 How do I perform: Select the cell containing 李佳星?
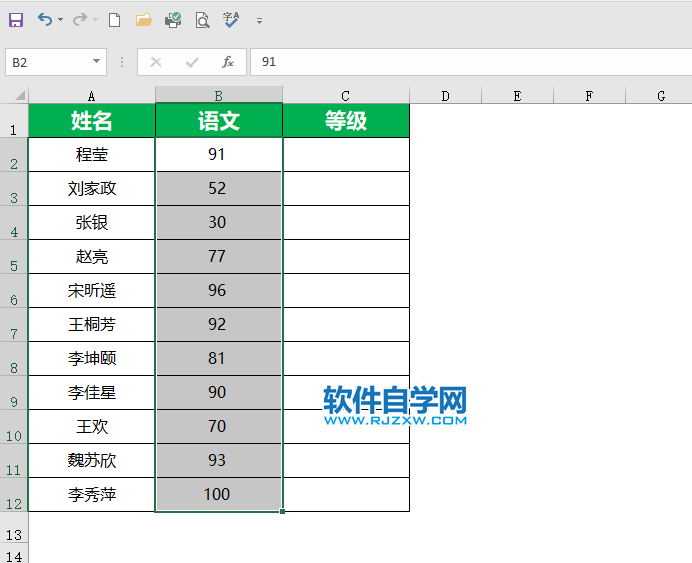pos(92,392)
